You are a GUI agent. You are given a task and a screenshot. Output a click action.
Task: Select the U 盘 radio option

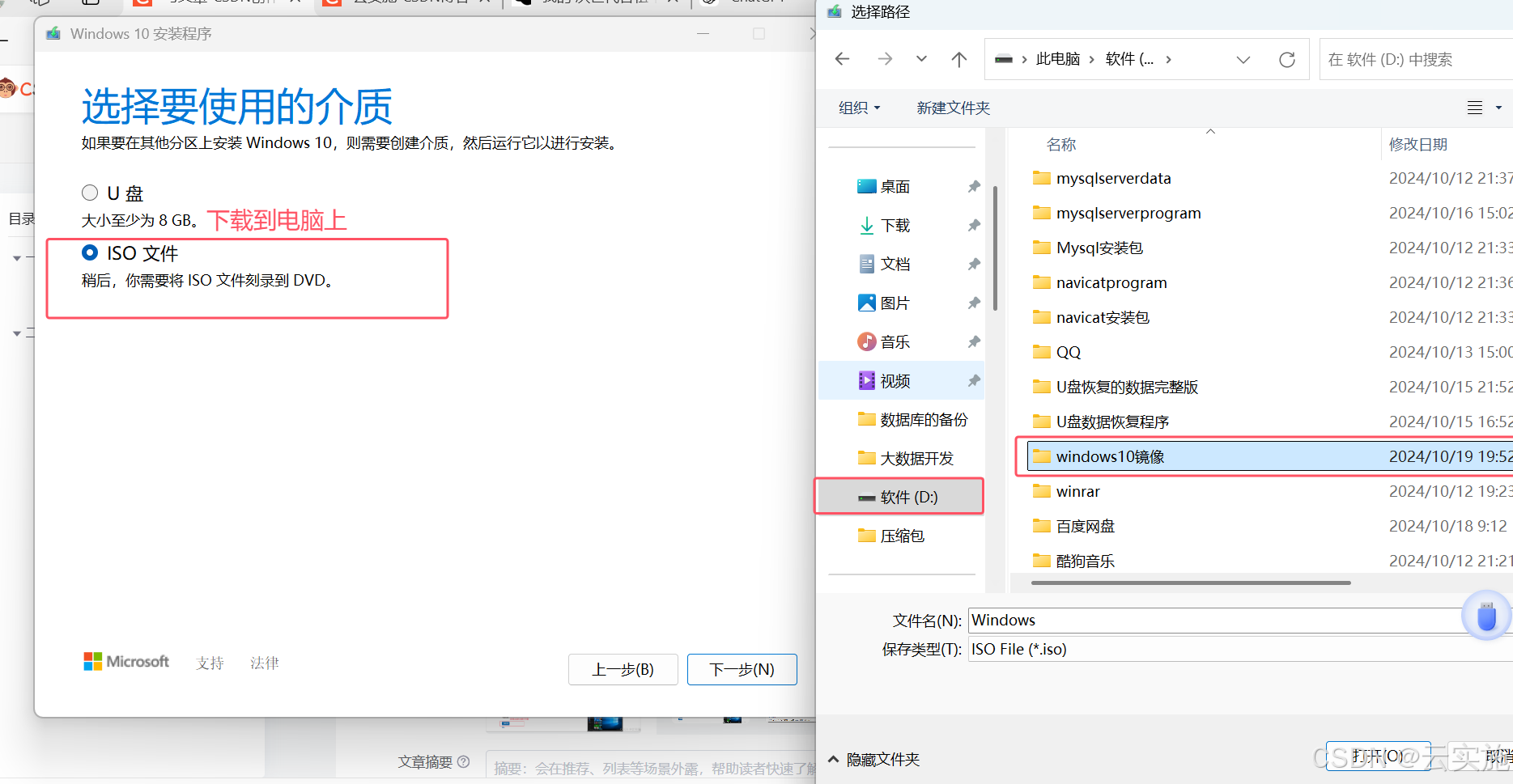point(90,193)
